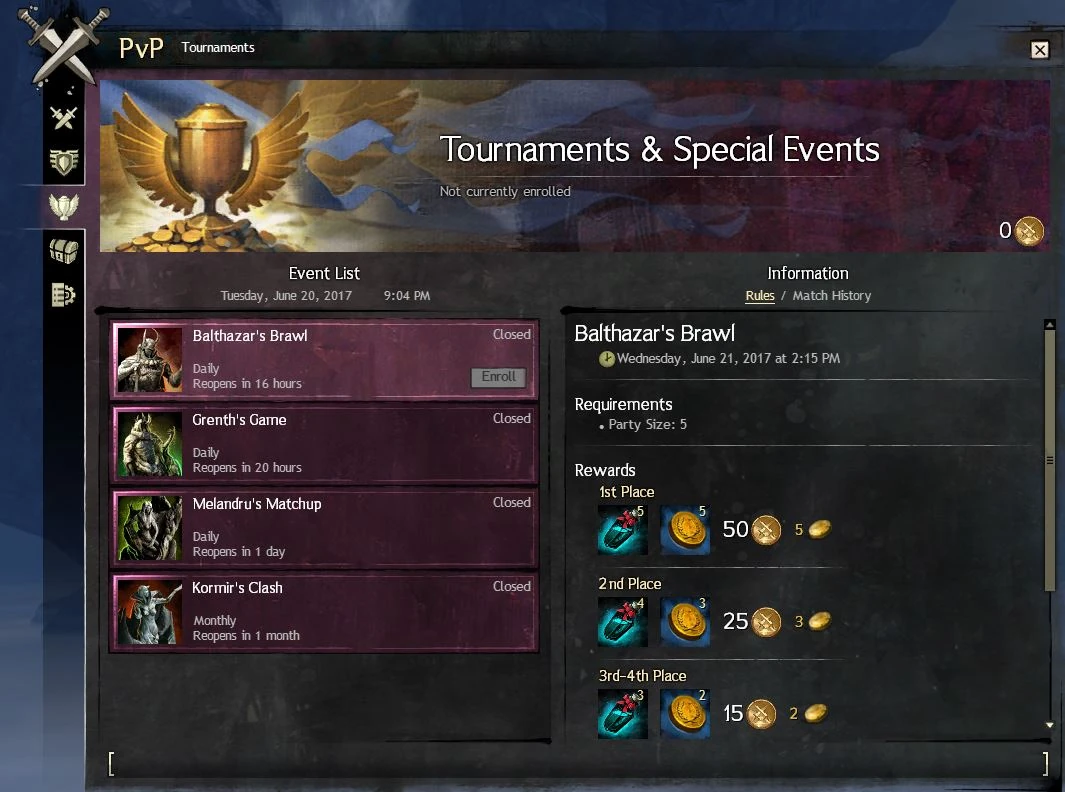Viewport: 1065px width, 792px height.
Task: Open the reward chest tracks icon
Action: 64,251
